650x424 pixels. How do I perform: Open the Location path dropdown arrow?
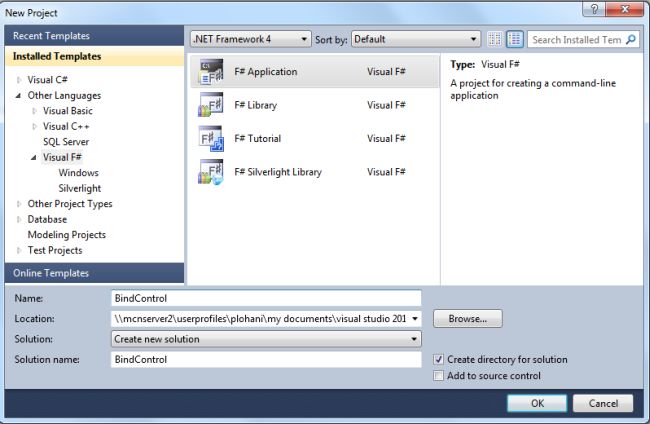pyautogui.click(x=415, y=319)
